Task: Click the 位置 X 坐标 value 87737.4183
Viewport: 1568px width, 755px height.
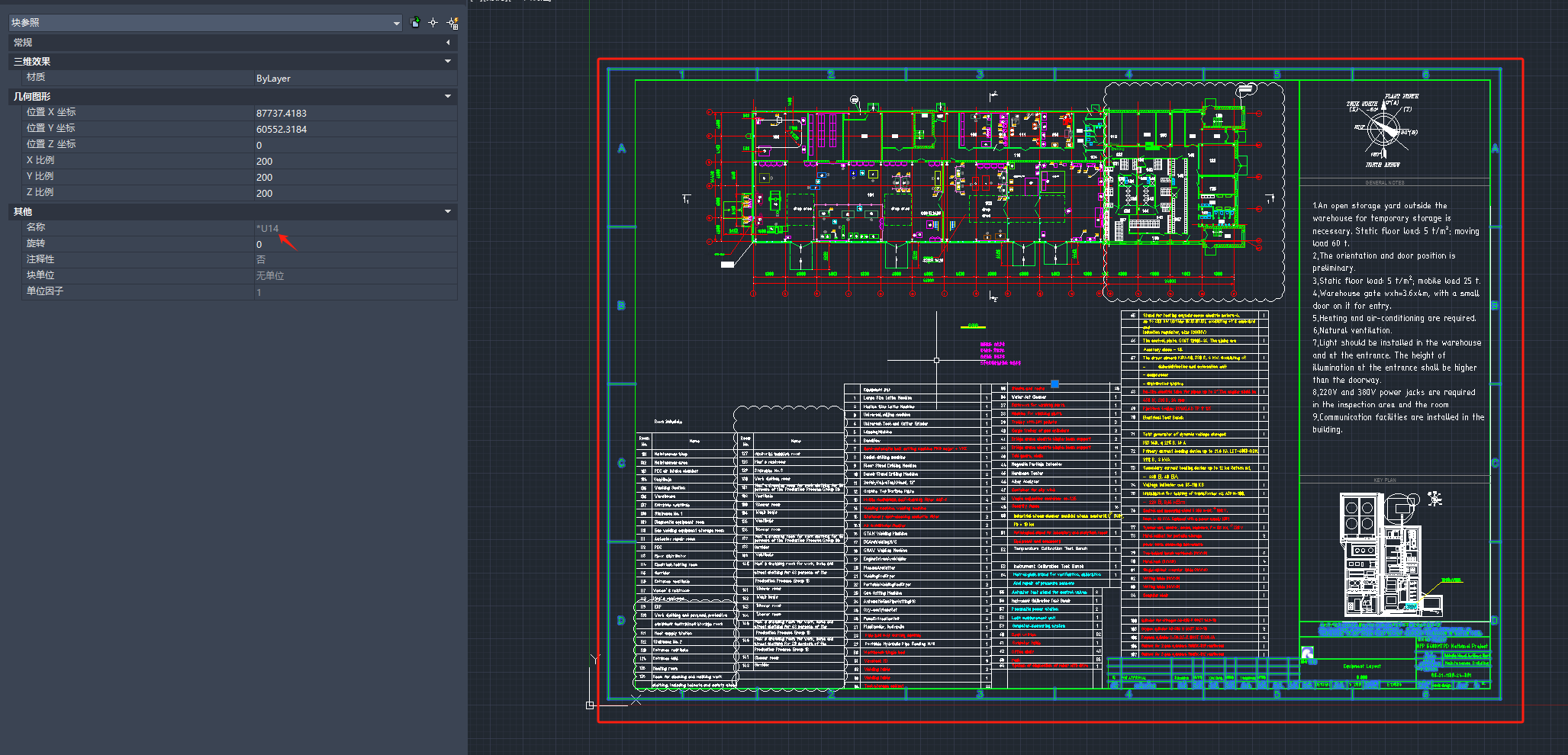Action: pyautogui.click(x=356, y=113)
